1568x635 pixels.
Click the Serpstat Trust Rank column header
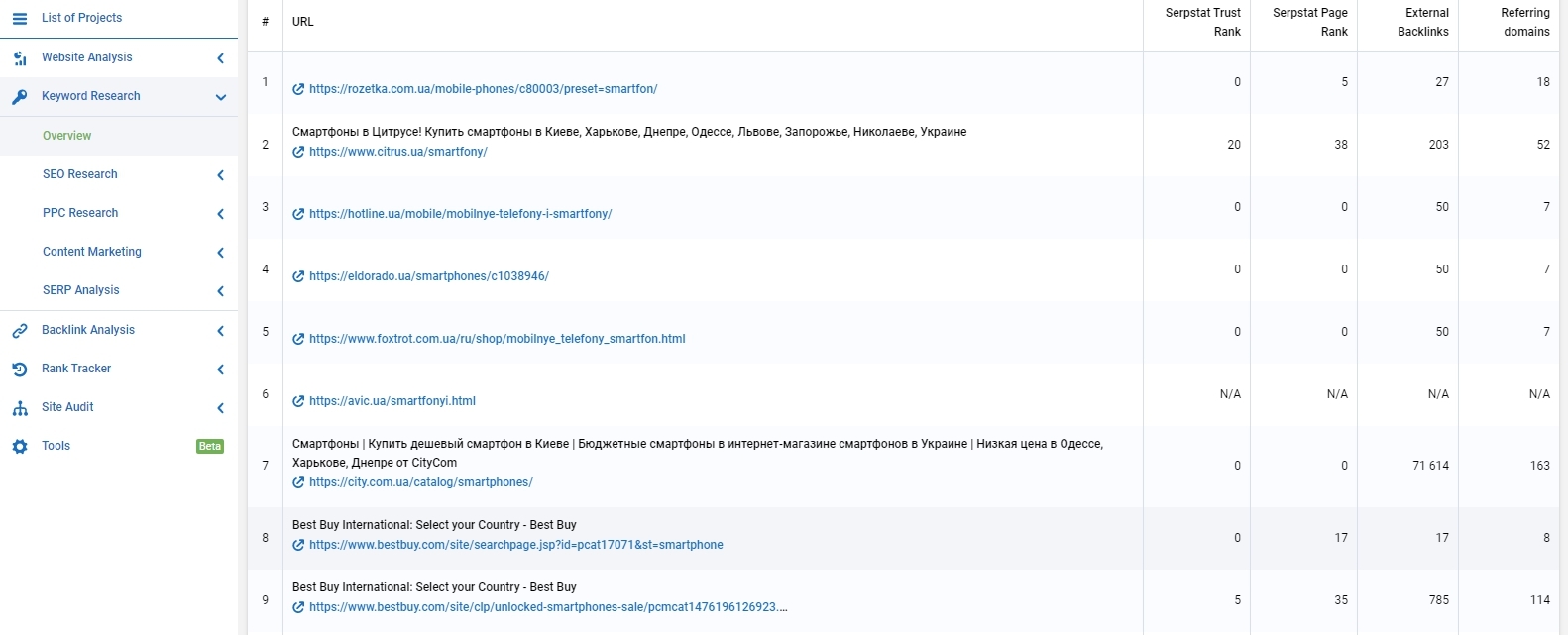(1202, 22)
